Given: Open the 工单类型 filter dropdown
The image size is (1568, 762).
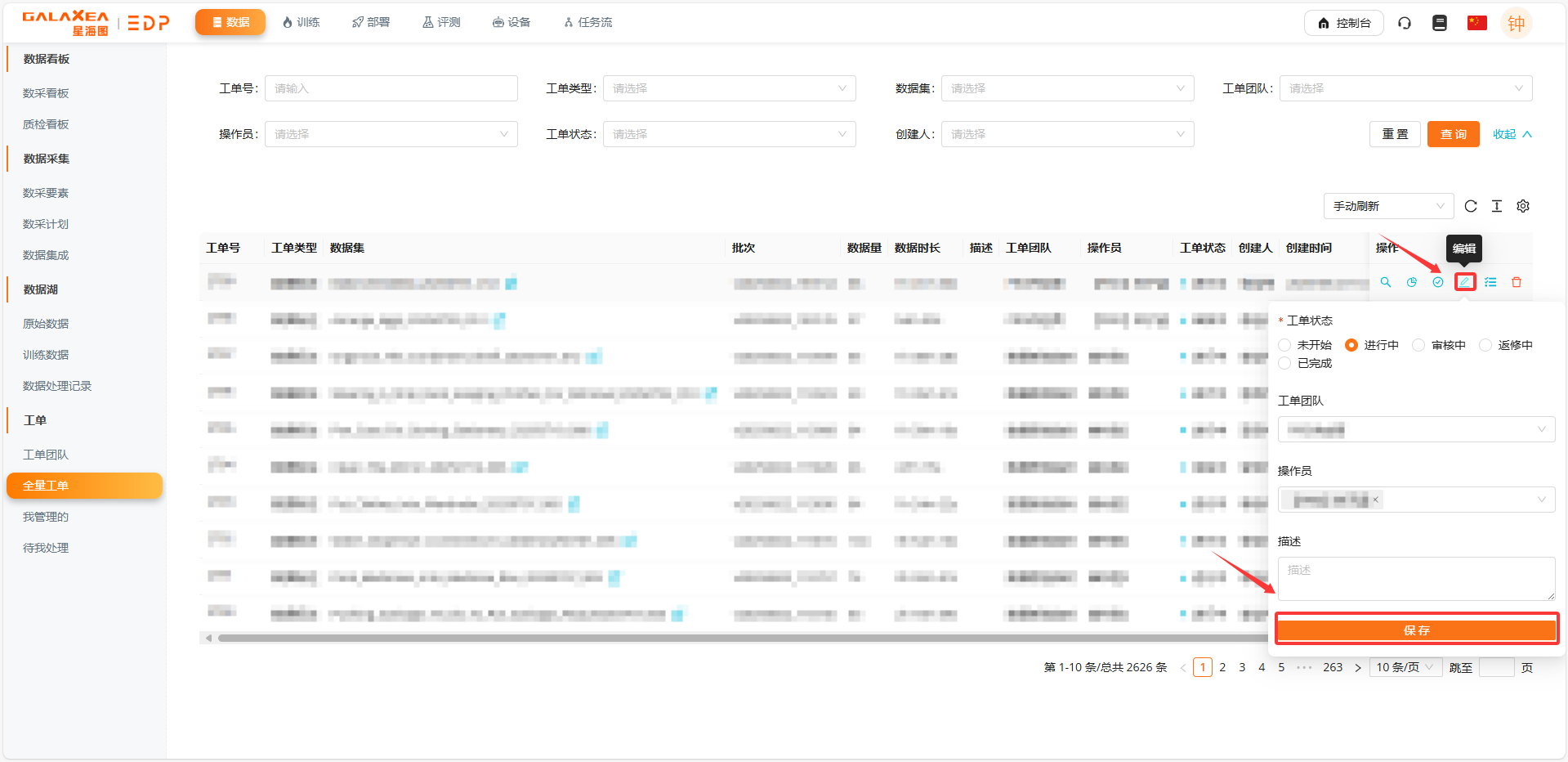Looking at the screenshot, I should coord(729,88).
